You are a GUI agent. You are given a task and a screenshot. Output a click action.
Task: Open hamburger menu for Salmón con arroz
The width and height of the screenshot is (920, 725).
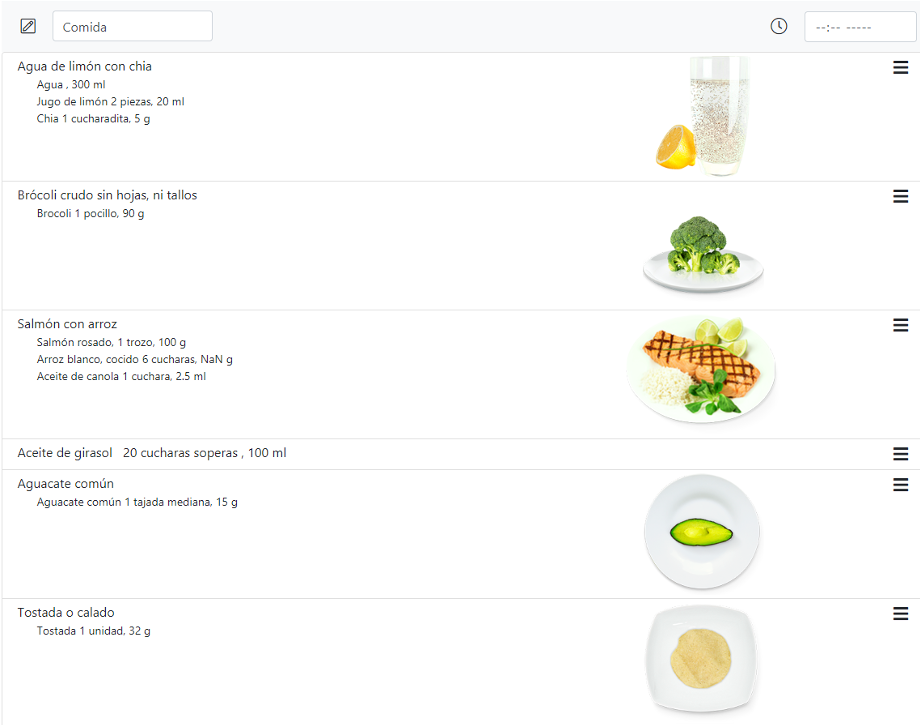click(901, 325)
